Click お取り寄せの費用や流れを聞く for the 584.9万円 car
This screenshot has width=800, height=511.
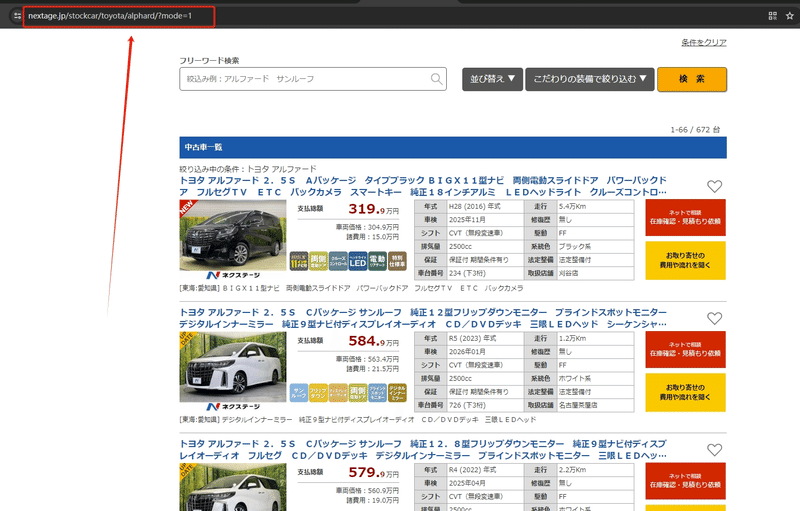[x=685, y=392]
